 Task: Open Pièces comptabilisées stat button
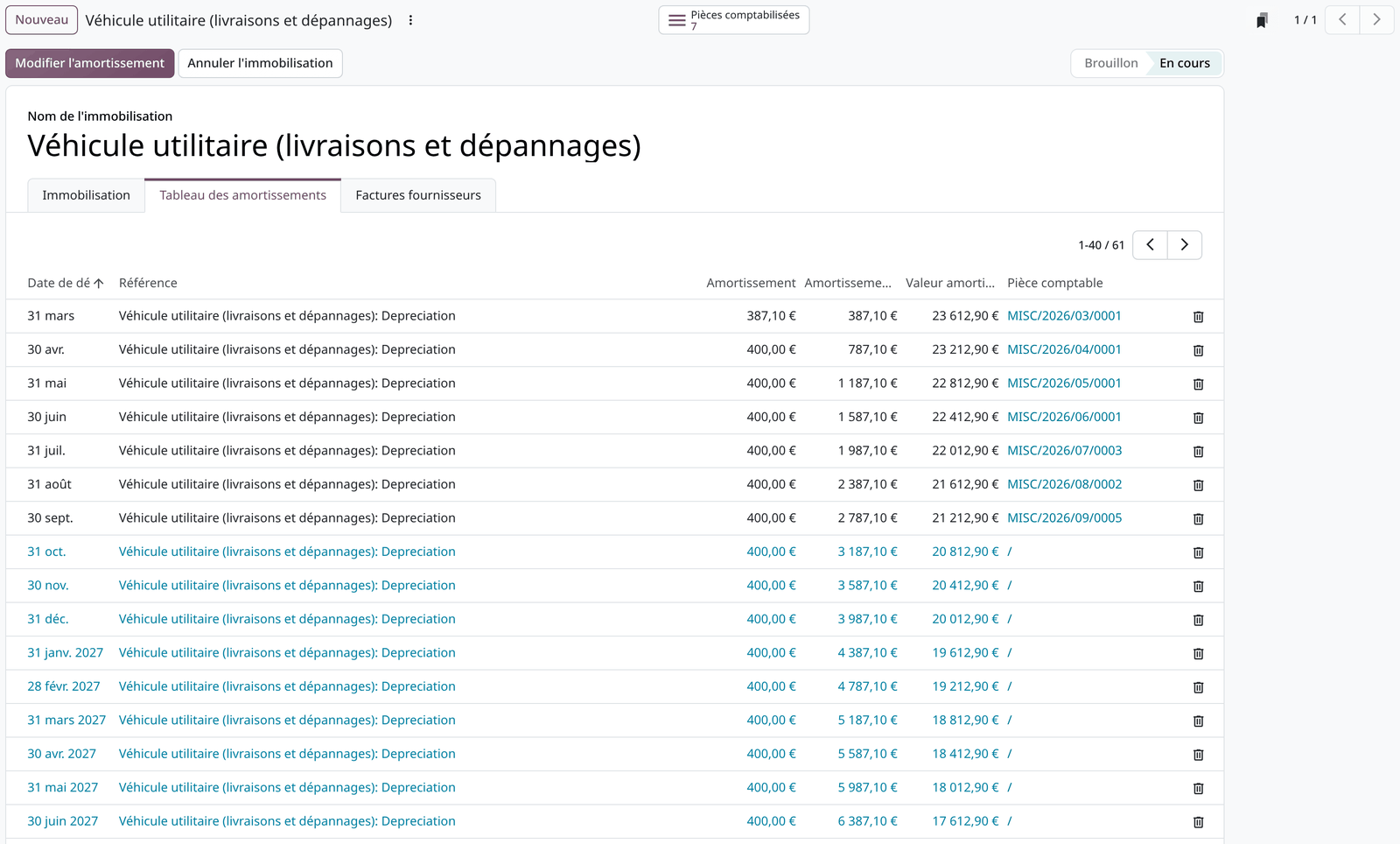(x=733, y=20)
